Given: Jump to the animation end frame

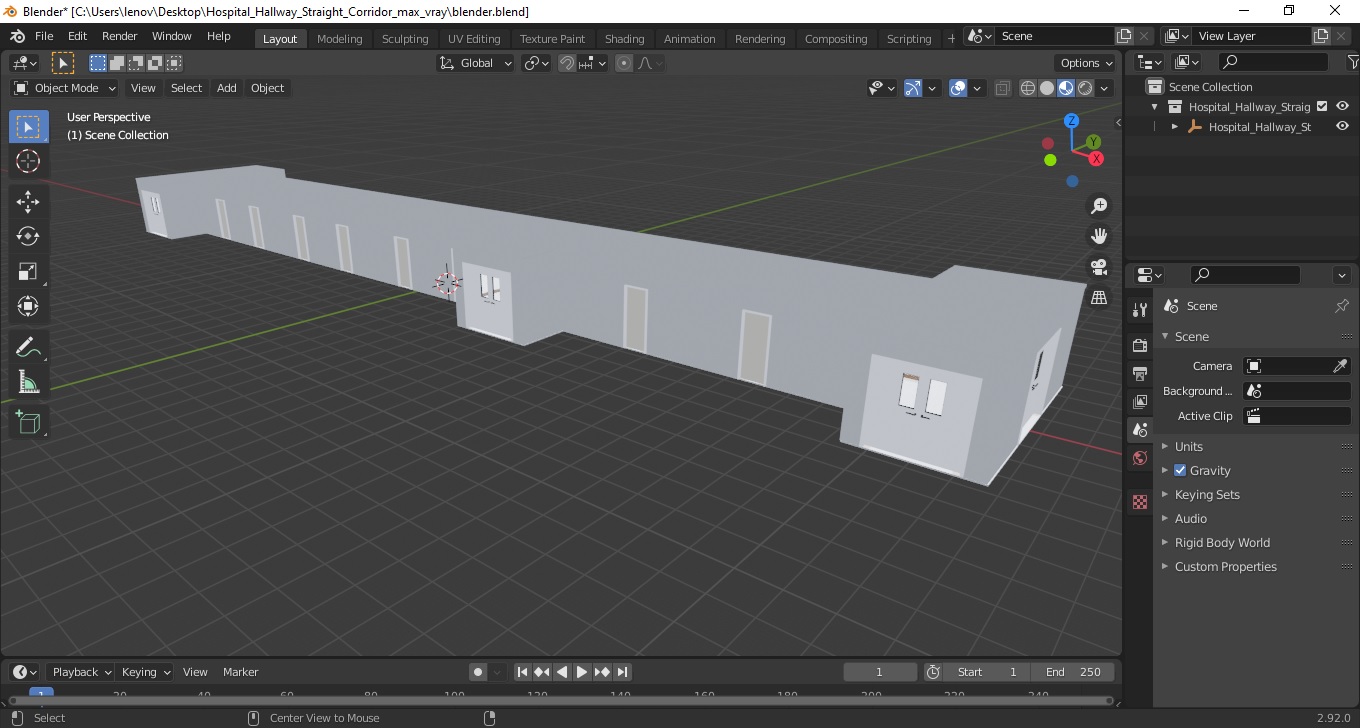Looking at the screenshot, I should pyautogui.click(x=622, y=672).
